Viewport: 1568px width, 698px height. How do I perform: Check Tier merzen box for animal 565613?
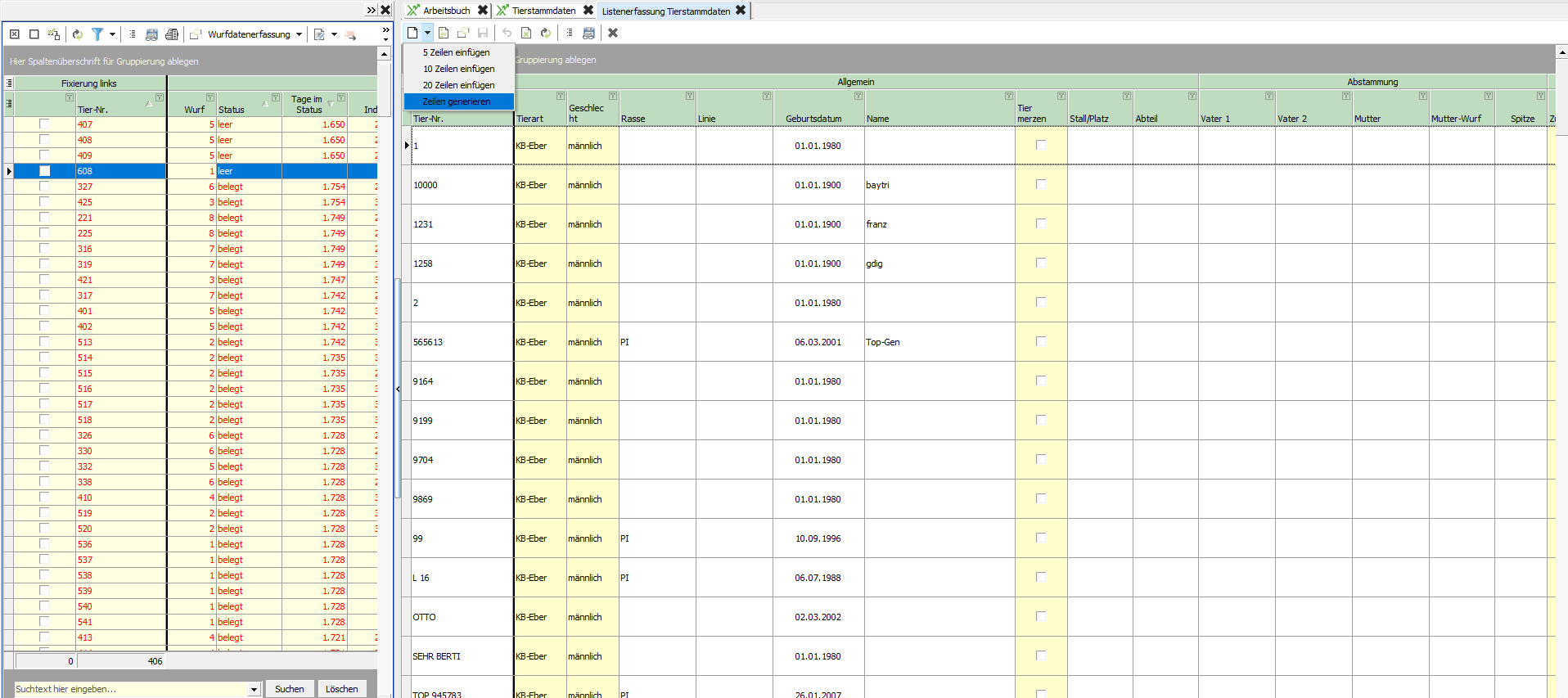[1041, 342]
